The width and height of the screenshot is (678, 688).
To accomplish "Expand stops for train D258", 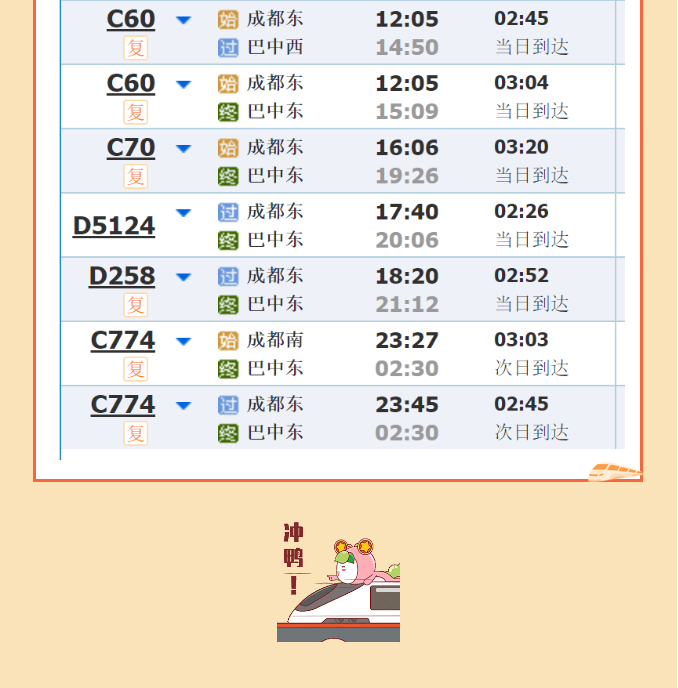I will pyautogui.click(x=183, y=277).
